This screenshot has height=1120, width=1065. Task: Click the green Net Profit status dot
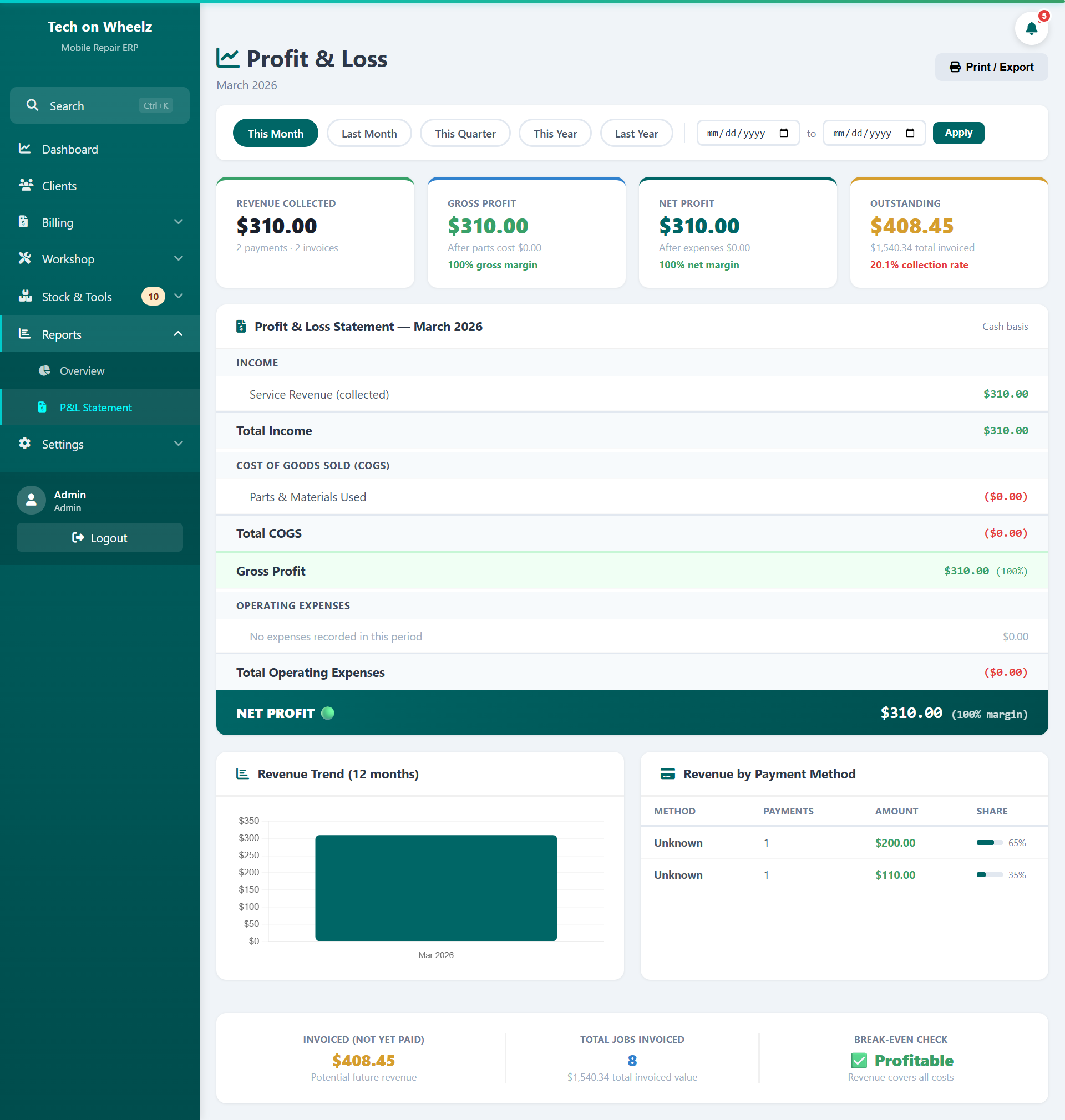328,712
